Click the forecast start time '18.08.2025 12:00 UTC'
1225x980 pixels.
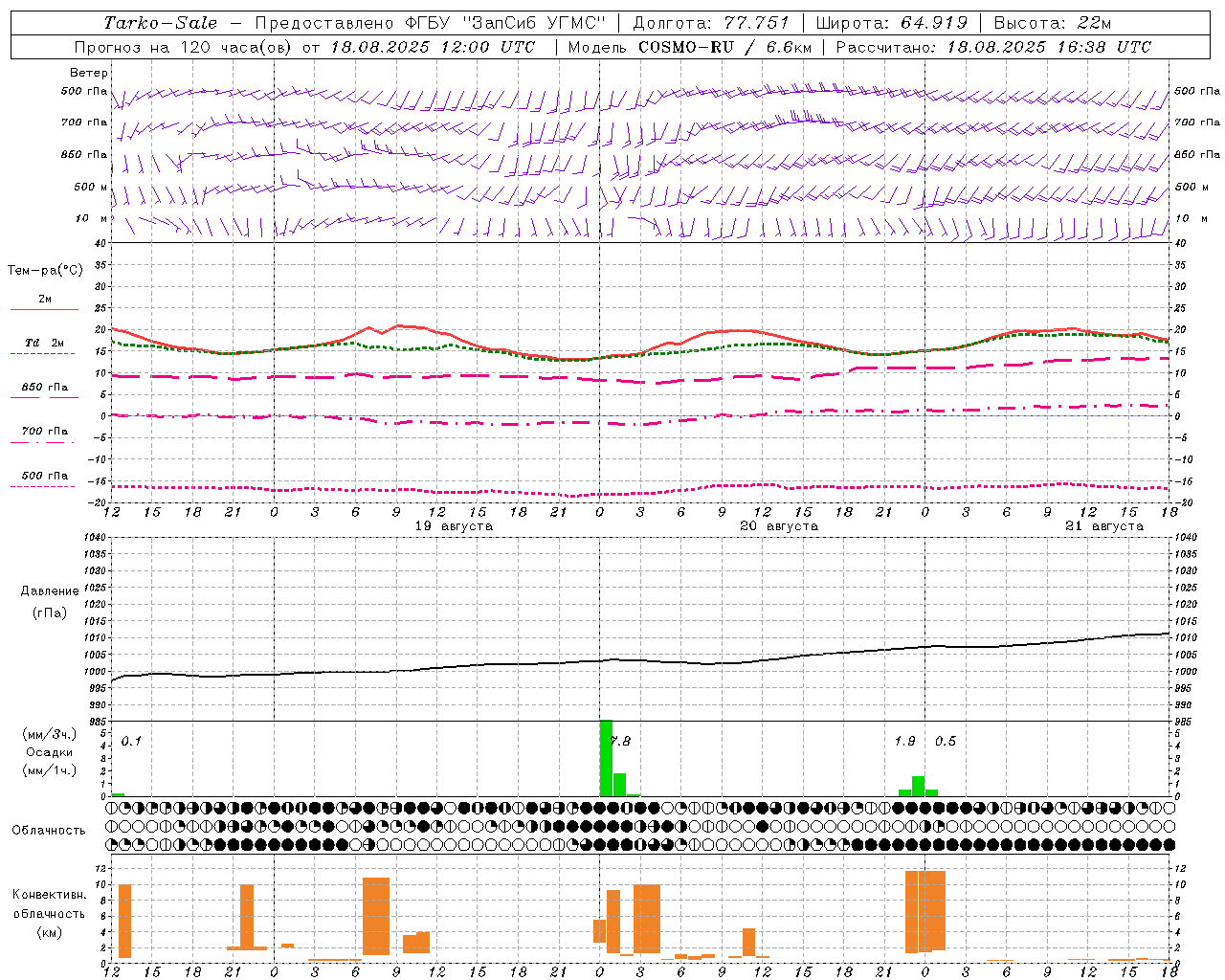(x=433, y=47)
